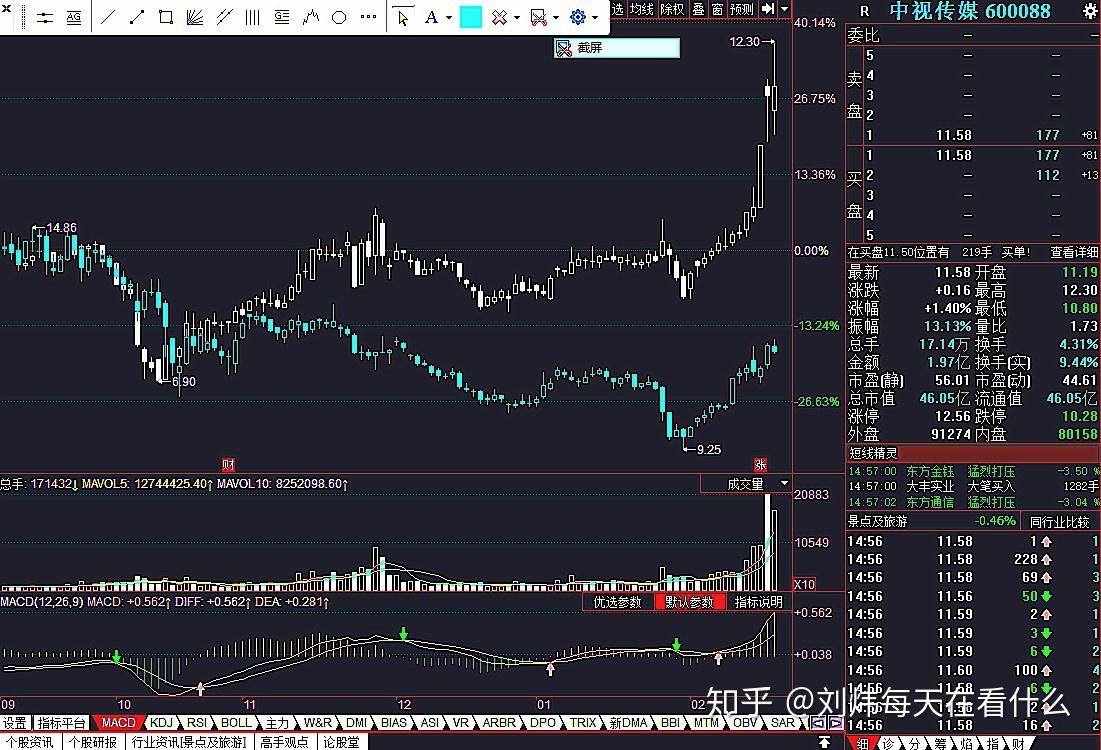
Task: Switch to the 新DMA indicator tab
Action: [x=628, y=723]
